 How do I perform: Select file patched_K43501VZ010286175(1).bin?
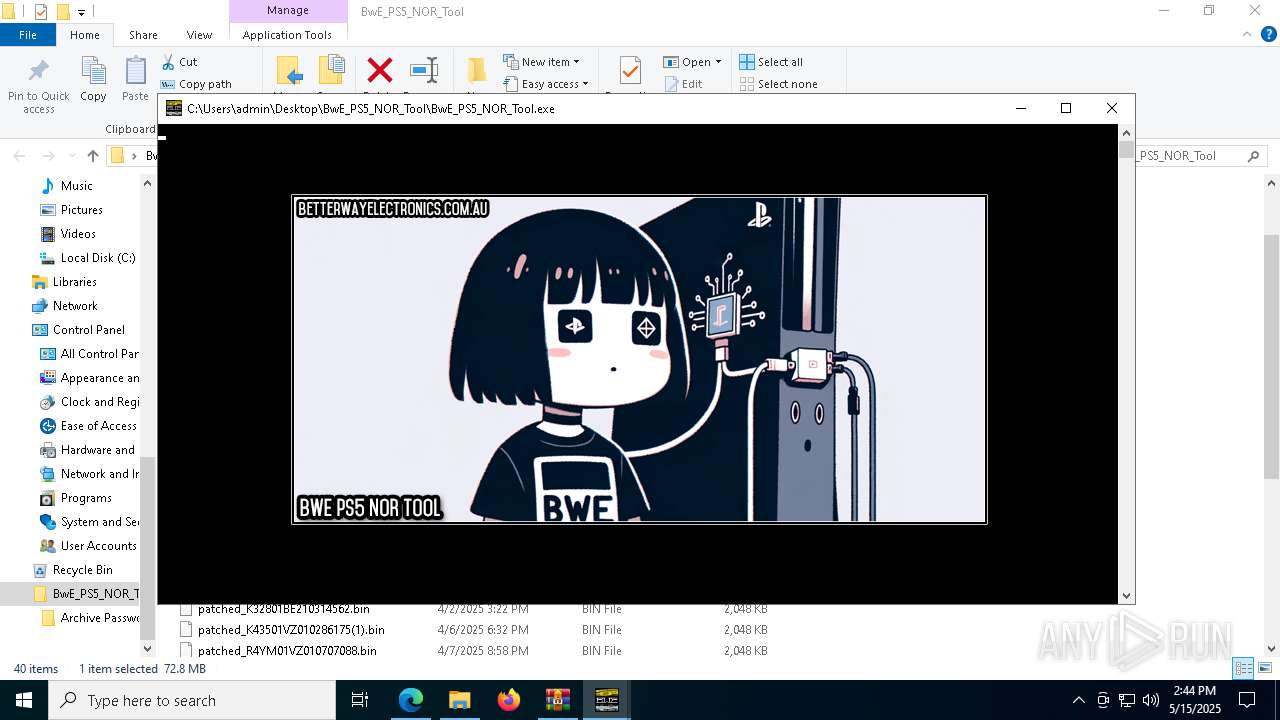(x=290, y=630)
